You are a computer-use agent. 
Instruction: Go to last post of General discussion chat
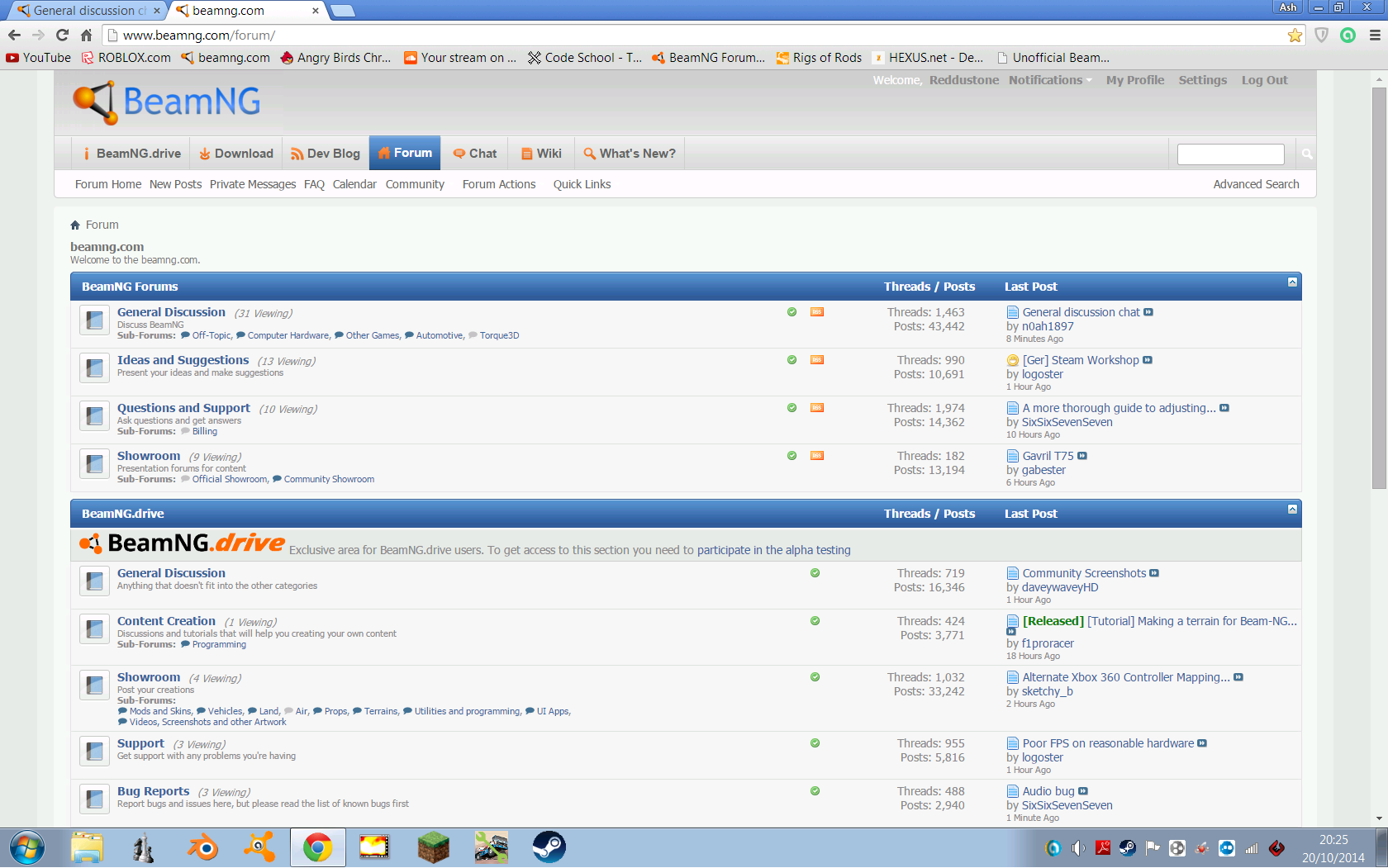tap(1148, 312)
